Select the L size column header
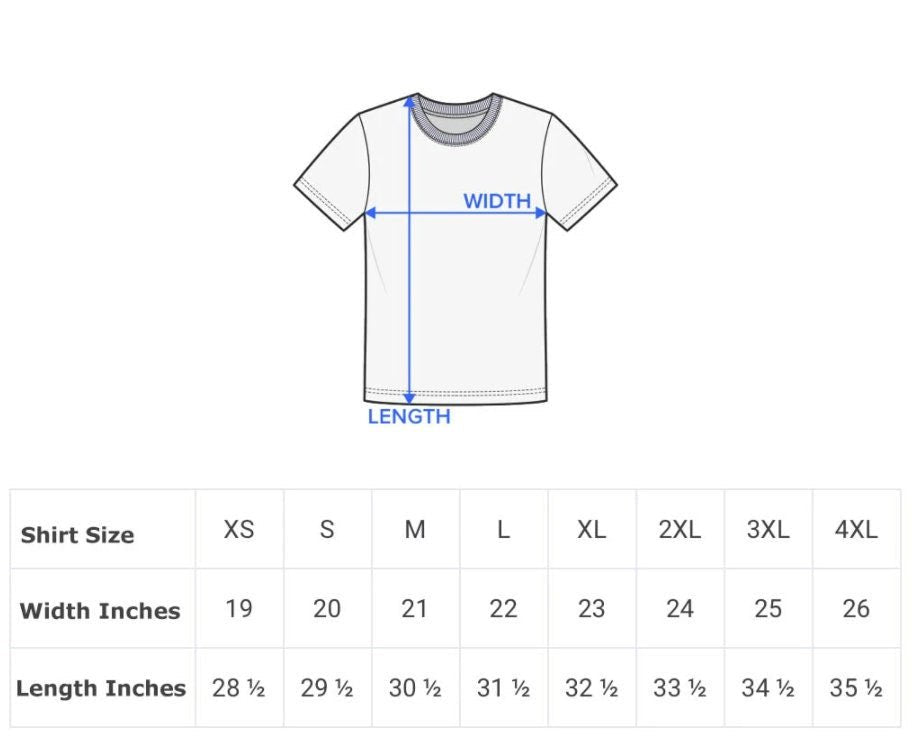The width and height of the screenshot is (920, 750). [x=503, y=530]
